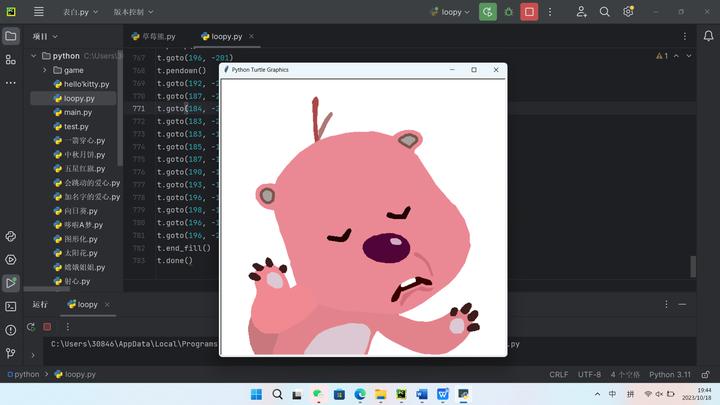Click the editor vertical scrollbar thumb
720x405 pixels.
tap(693, 266)
